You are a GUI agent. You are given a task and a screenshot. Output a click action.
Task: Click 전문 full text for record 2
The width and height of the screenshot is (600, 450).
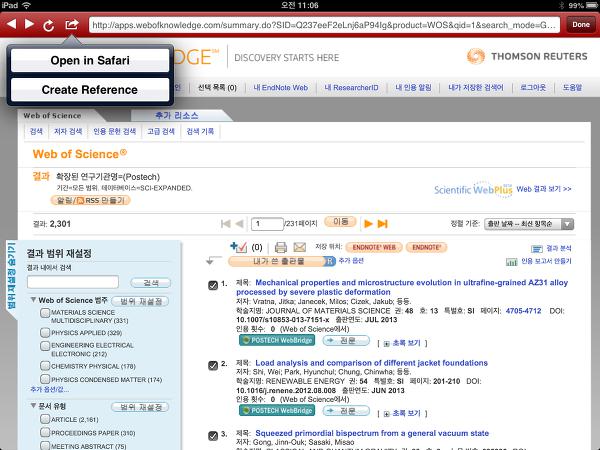(x=346, y=411)
